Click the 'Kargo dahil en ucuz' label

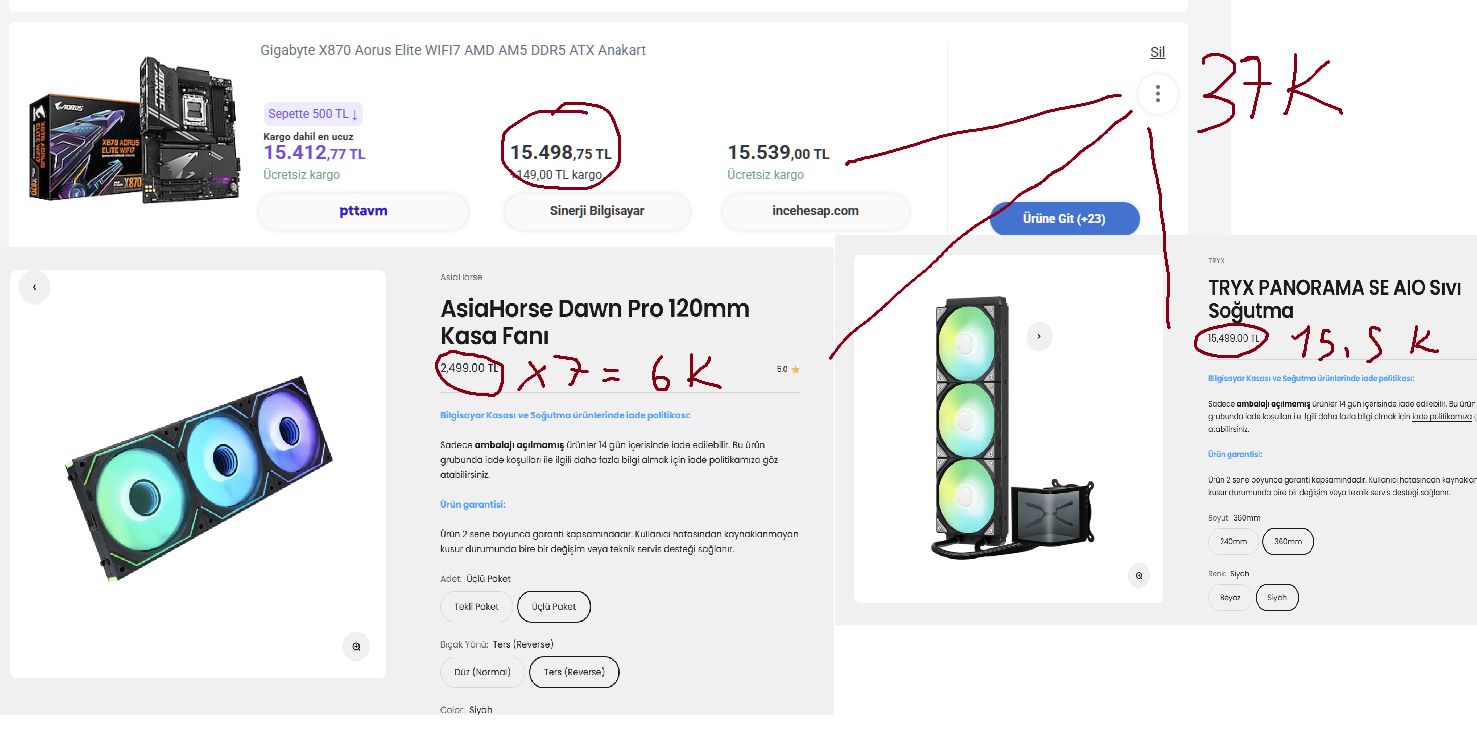click(308, 137)
